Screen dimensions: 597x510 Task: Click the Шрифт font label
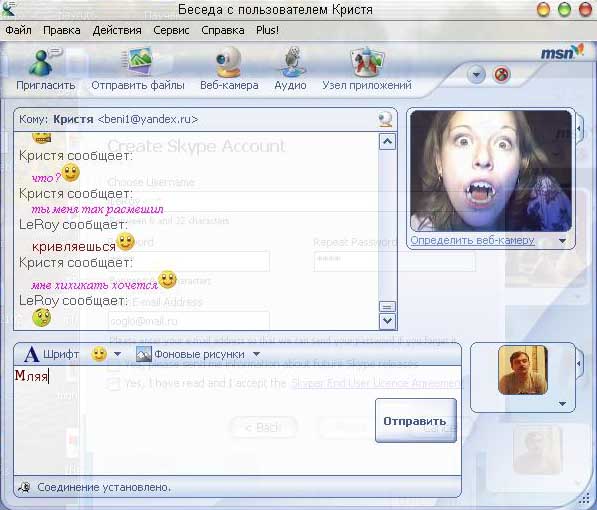[61, 354]
